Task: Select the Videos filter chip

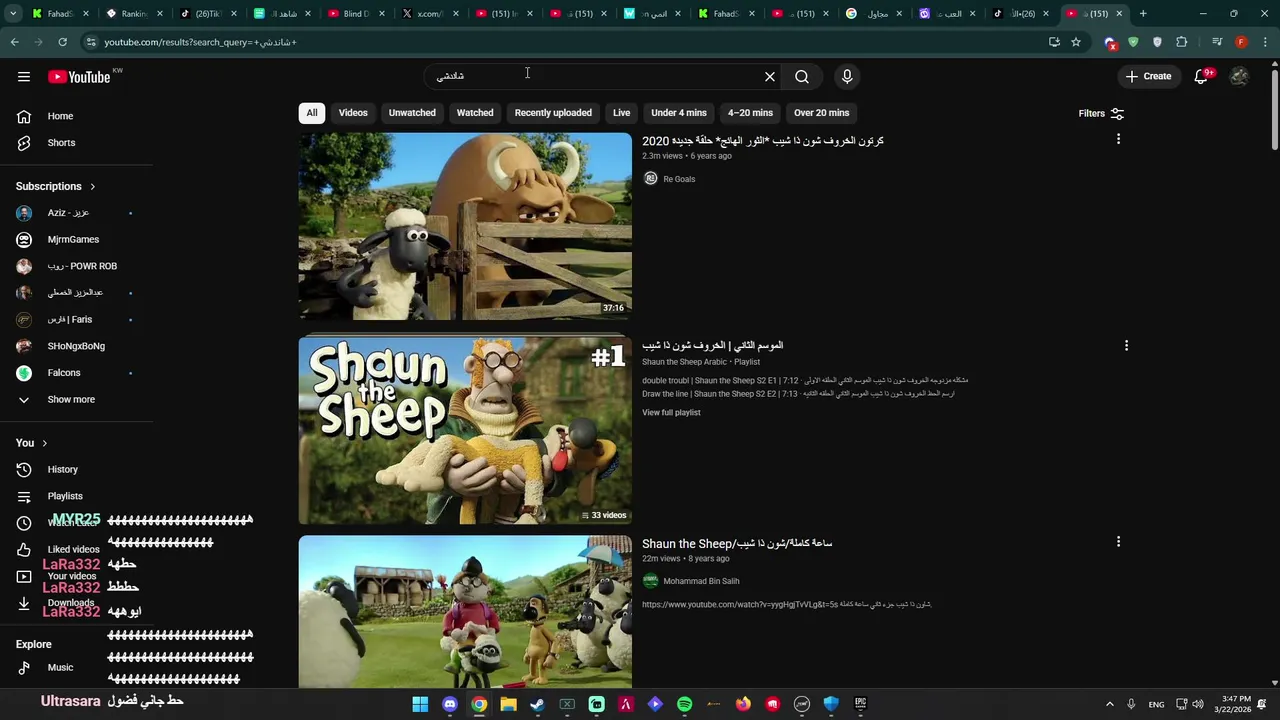Action: click(353, 113)
